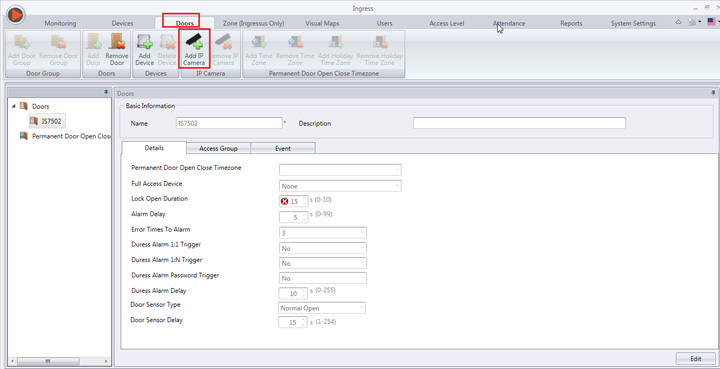This screenshot has width=720, height=369.
Task: Open Duress Alarm 1:1 Trigger dropdown
Action: point(323,248)
